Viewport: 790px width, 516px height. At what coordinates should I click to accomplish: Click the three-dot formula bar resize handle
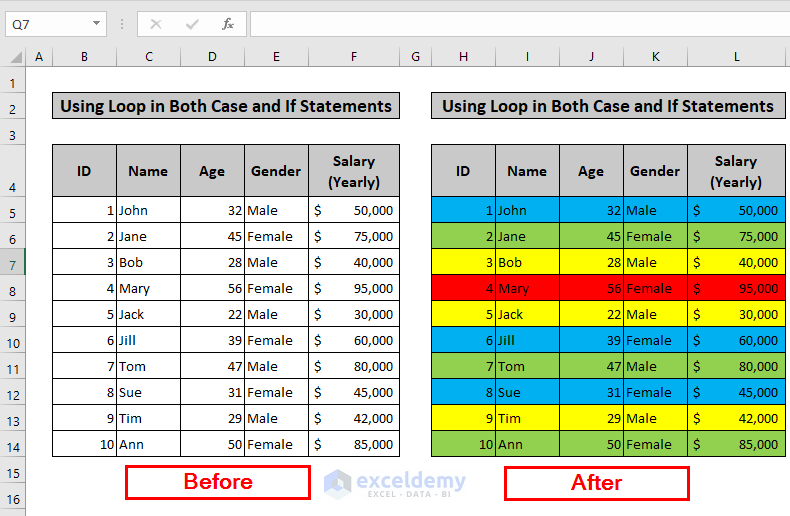pos(122,24)
